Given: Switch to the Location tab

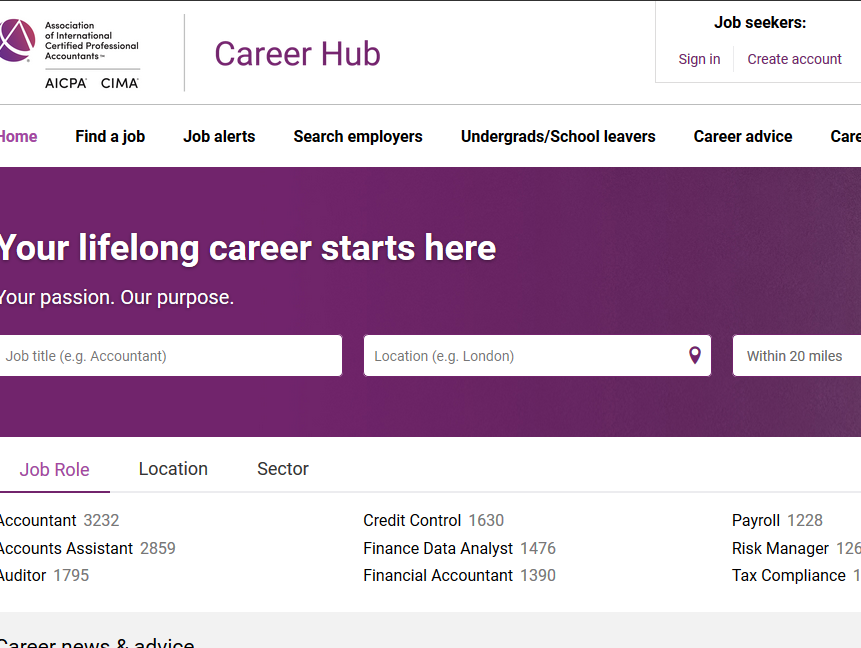Looking at the screenshot, I should point(173,469).
